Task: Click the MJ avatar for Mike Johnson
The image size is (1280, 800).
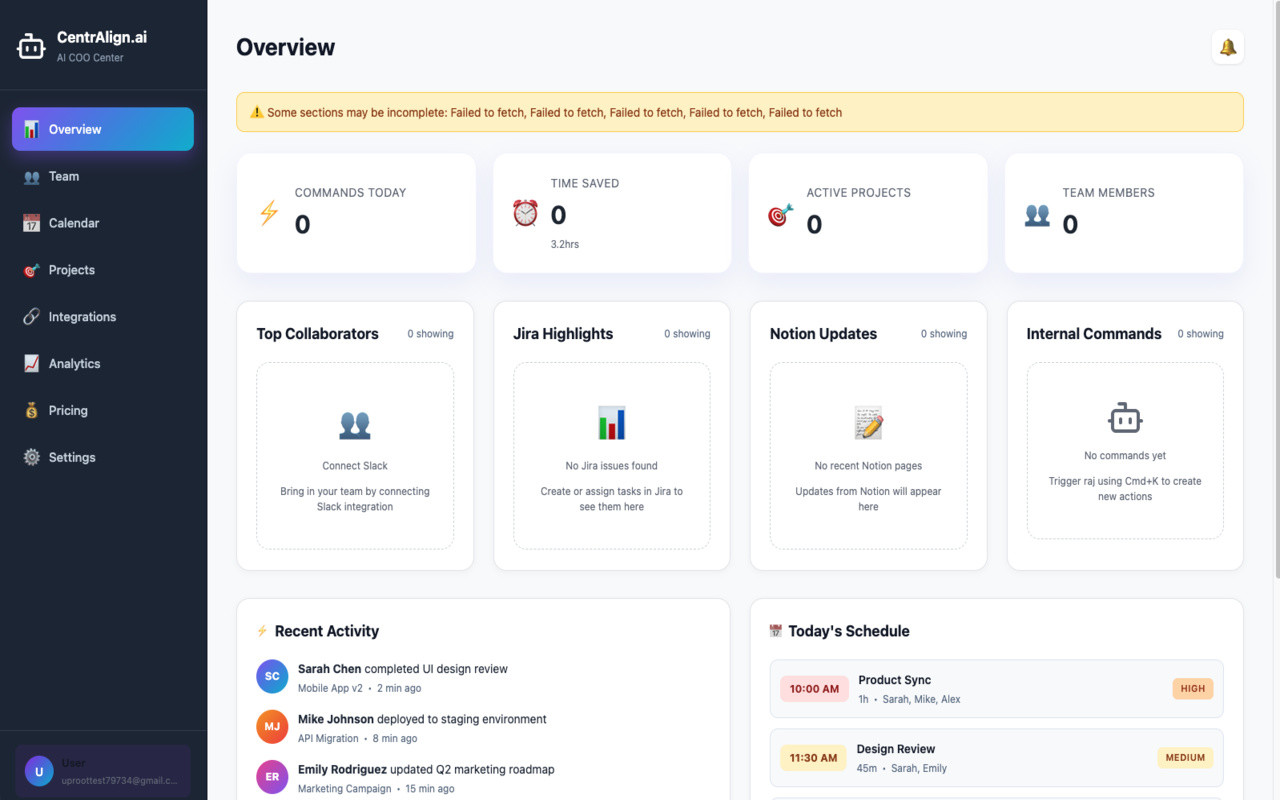Action: (x=272, y=727)
